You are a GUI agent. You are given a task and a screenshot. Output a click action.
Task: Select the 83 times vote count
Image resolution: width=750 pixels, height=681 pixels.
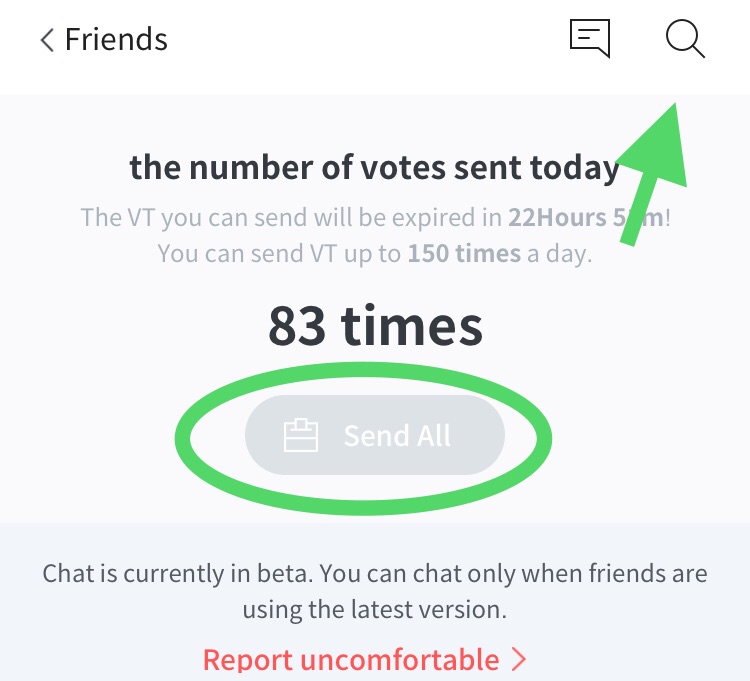[x=375, y=325]
